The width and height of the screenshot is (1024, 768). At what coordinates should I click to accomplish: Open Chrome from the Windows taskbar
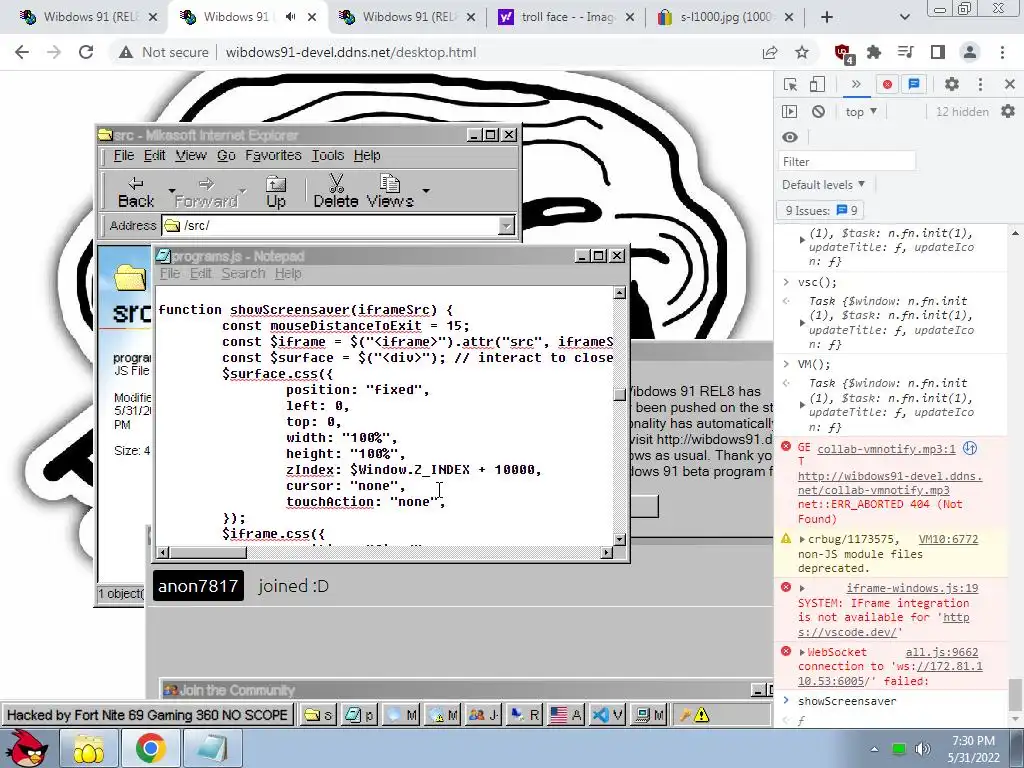coord(150,748)
